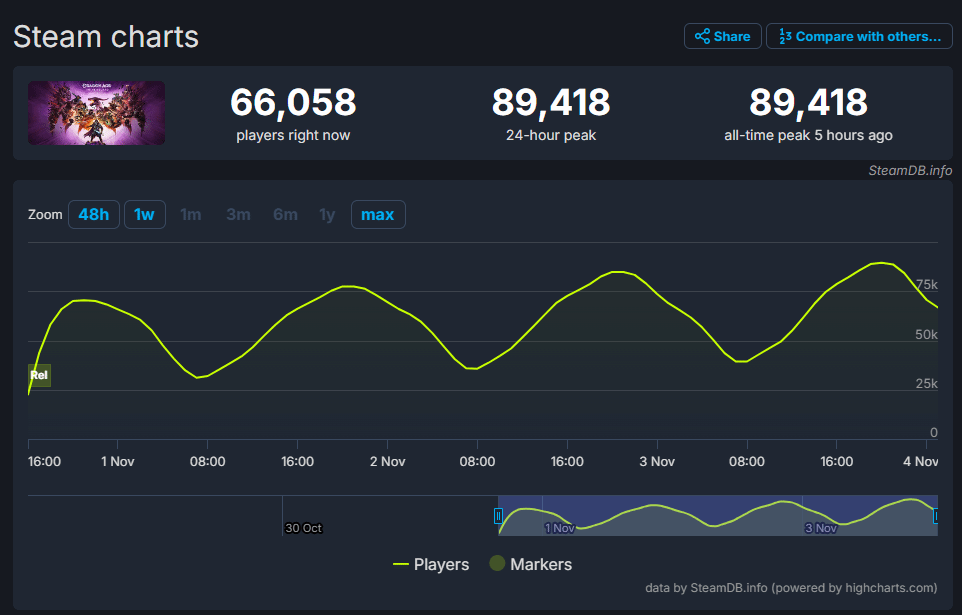Toggle the Players series in legend

click(x=431, y=564)
